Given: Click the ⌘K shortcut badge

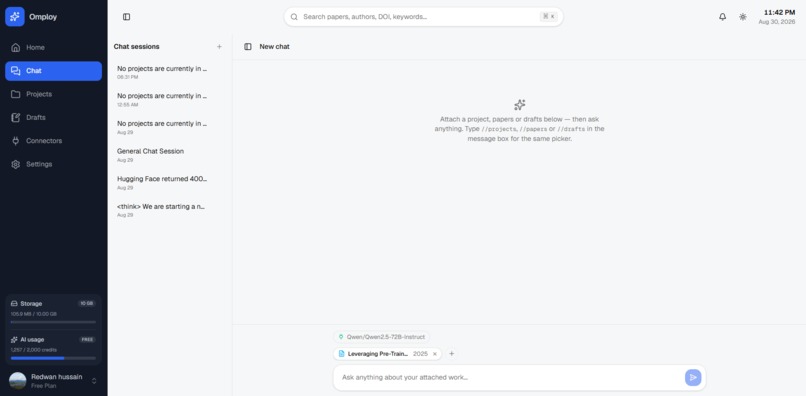Looking at the screenshot, I should tap(548, 17).
